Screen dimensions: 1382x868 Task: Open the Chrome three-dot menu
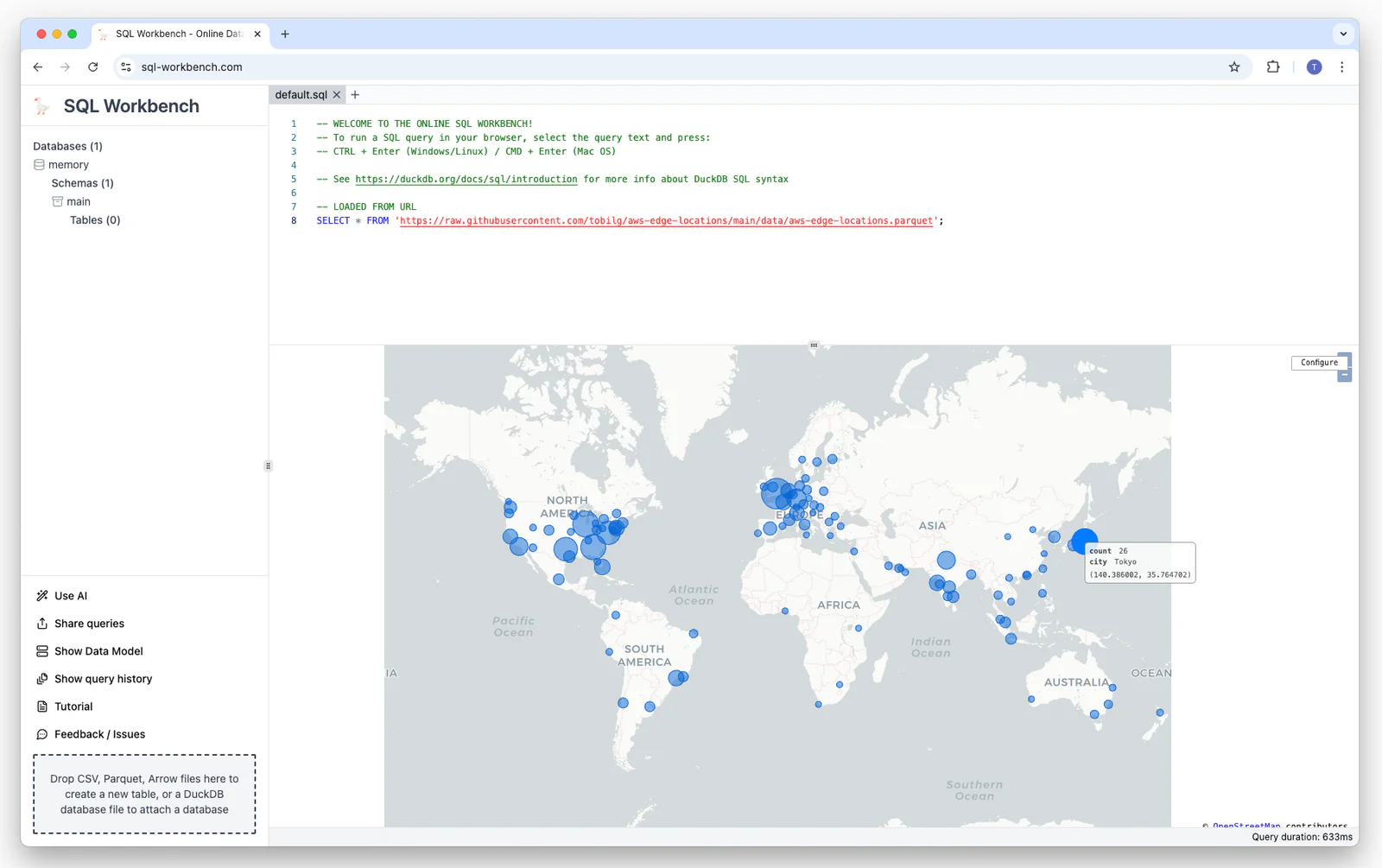click(1341, 67)
